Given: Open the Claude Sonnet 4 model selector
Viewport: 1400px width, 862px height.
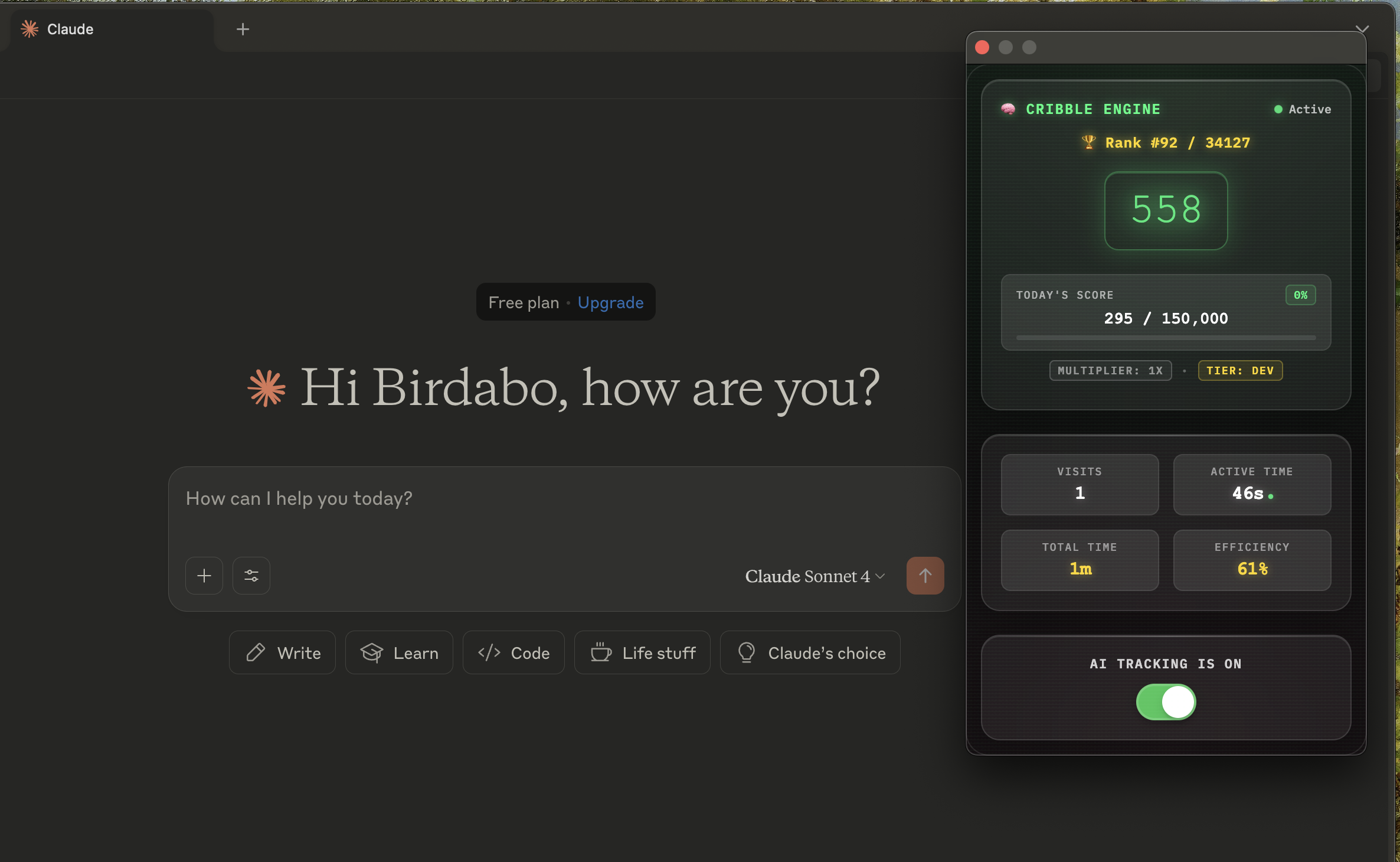Looking at the screenshot, I should [x=815, y=576].
